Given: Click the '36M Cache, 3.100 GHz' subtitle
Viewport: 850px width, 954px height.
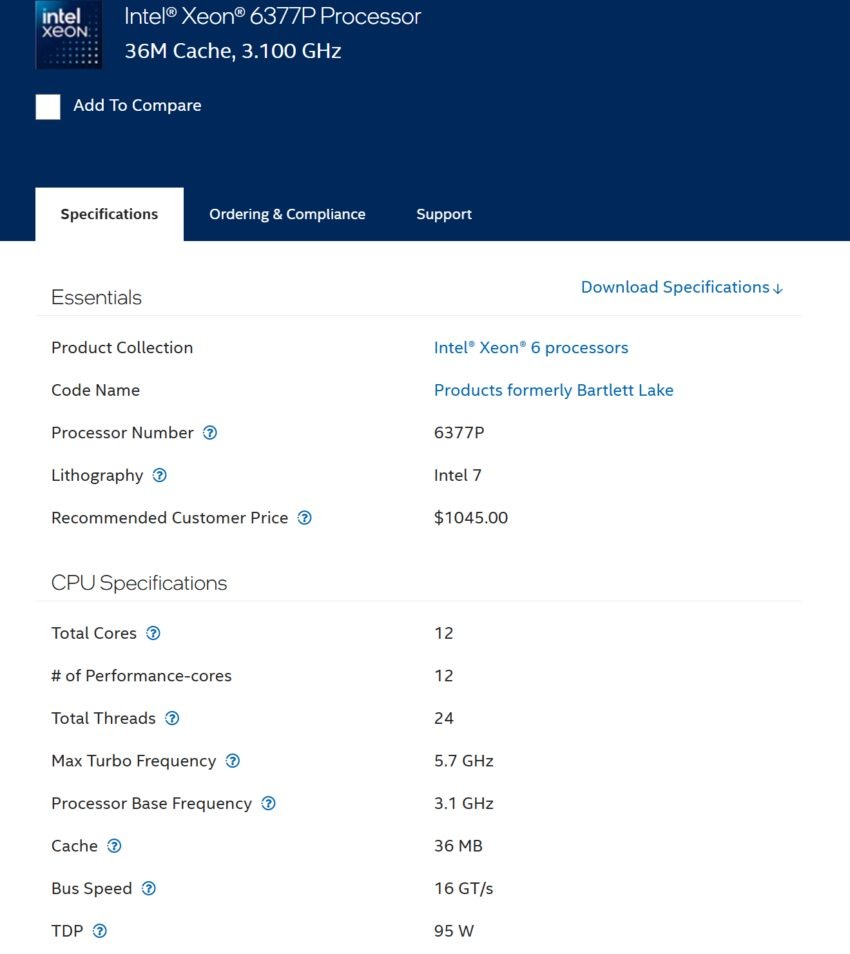Looking at the screenshot, I should (233, 51).
